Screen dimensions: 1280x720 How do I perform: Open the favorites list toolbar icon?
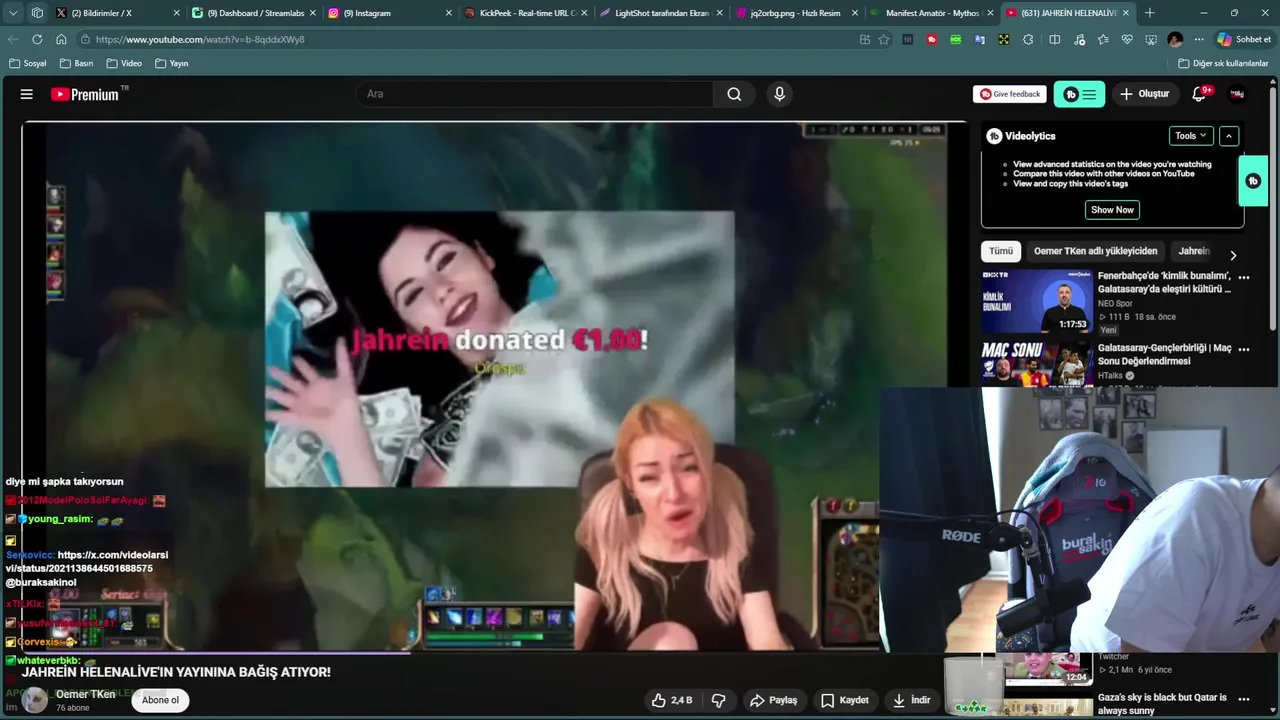(x=1102, y=39)
